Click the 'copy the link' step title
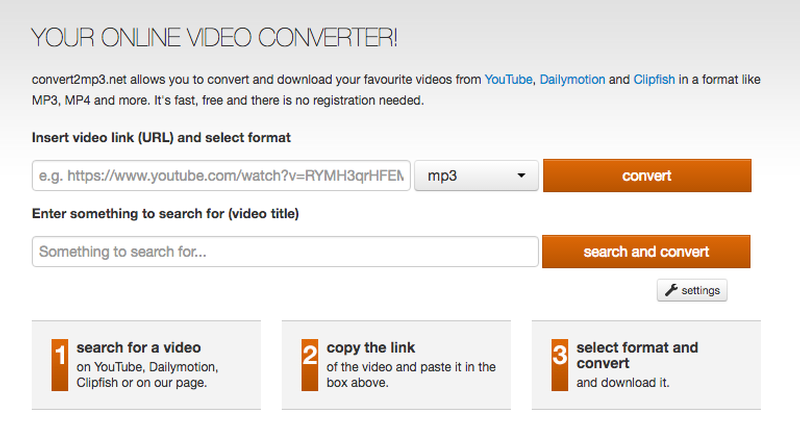The width and height of the screenshot is (800, 426). pos(371,348)
